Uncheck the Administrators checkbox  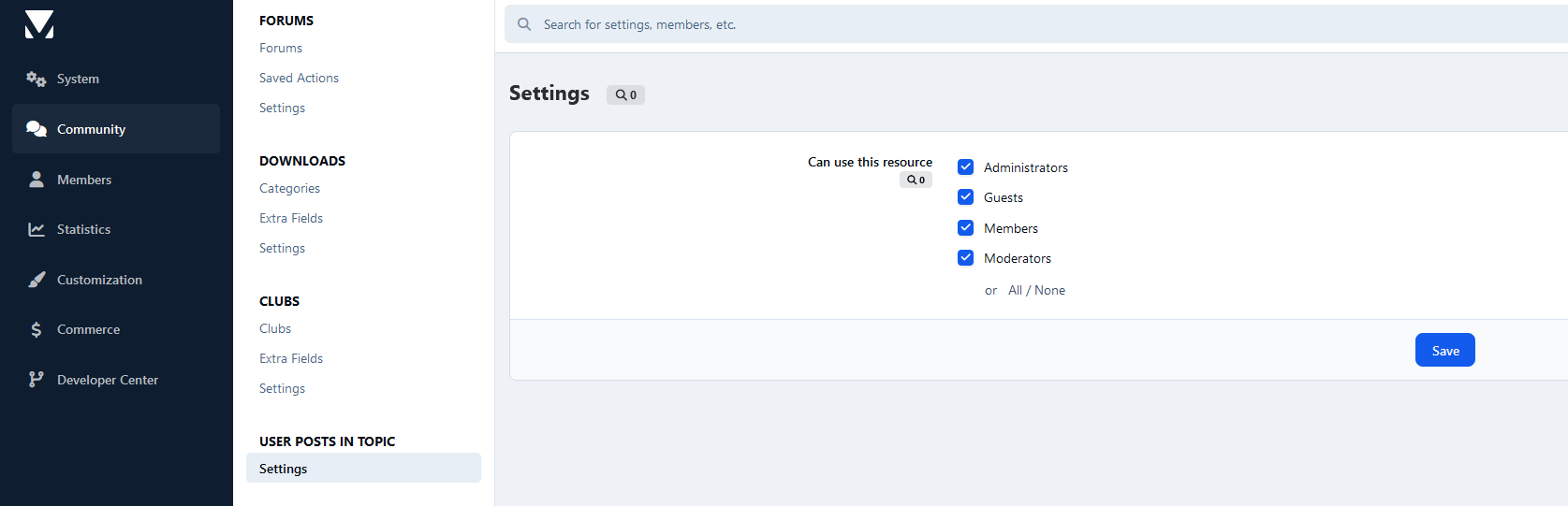pos(965,167)
